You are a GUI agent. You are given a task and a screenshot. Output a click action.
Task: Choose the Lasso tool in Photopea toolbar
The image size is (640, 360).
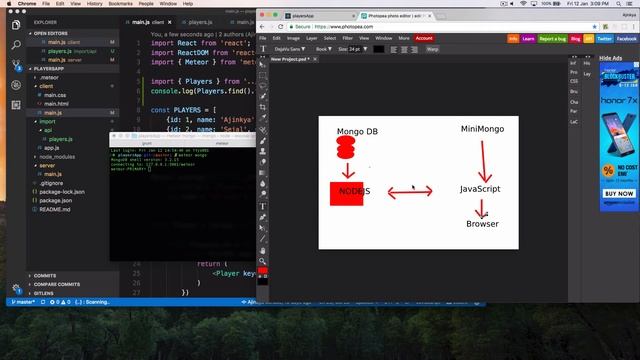coord(262,86)
